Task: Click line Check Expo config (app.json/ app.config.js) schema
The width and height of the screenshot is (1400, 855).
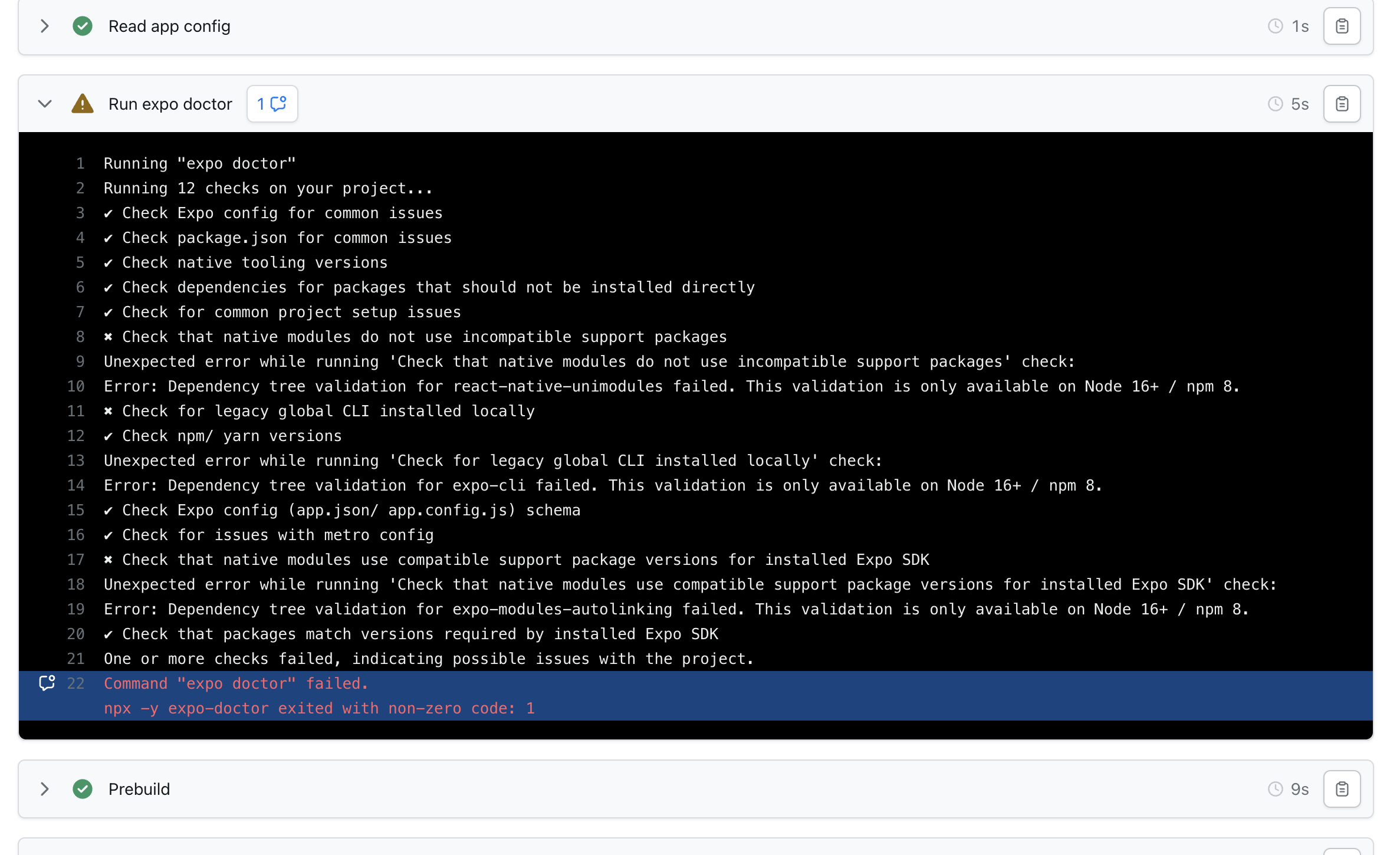Action: pyautogui.click(x=342, y=510)
